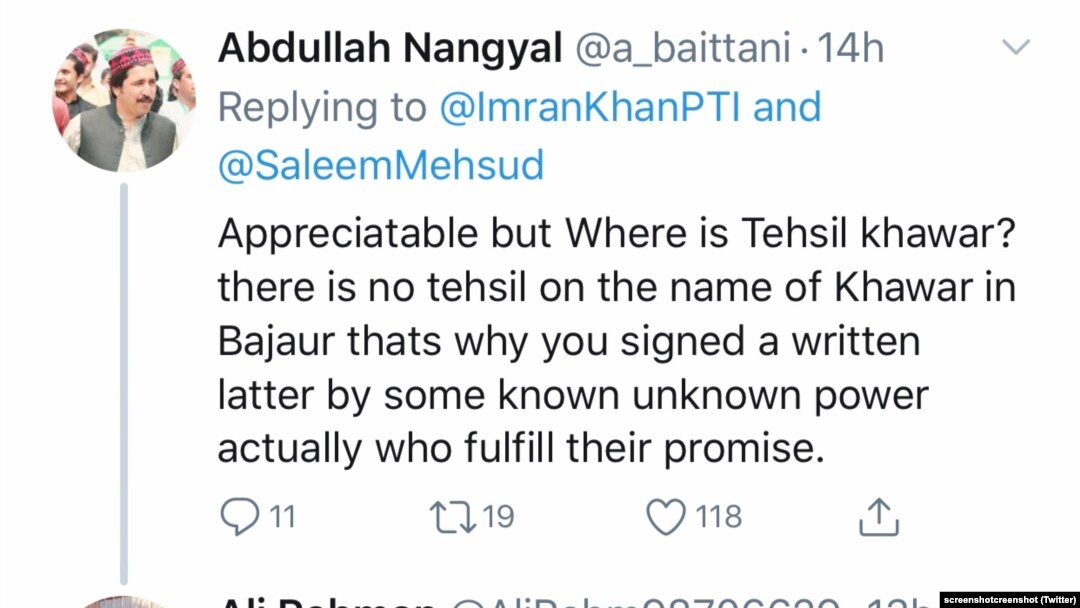This screenshot has height=608, width=1080.
Task: Open the @SaleemMehsud mention link
Action: click(x=381, y=165)
